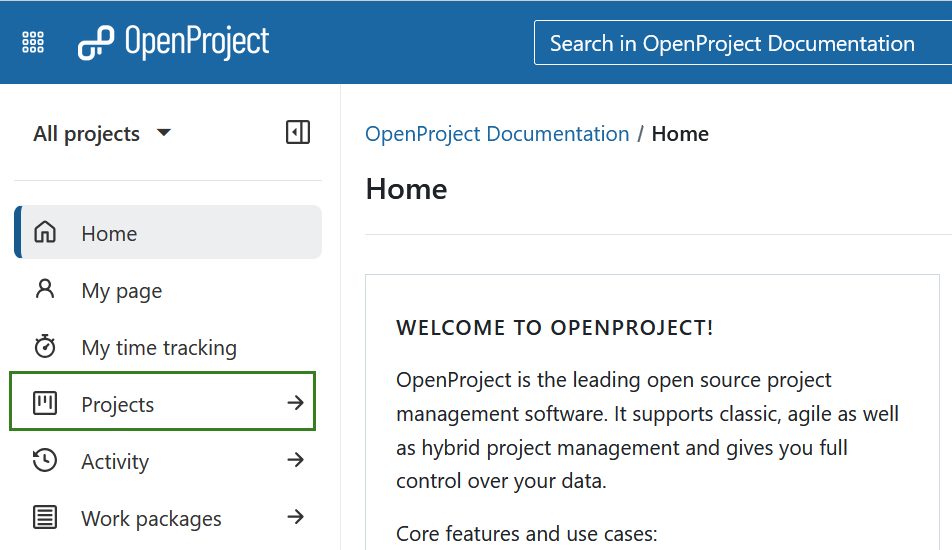Click the My time tracking stopwatch icon

(45, 347)
